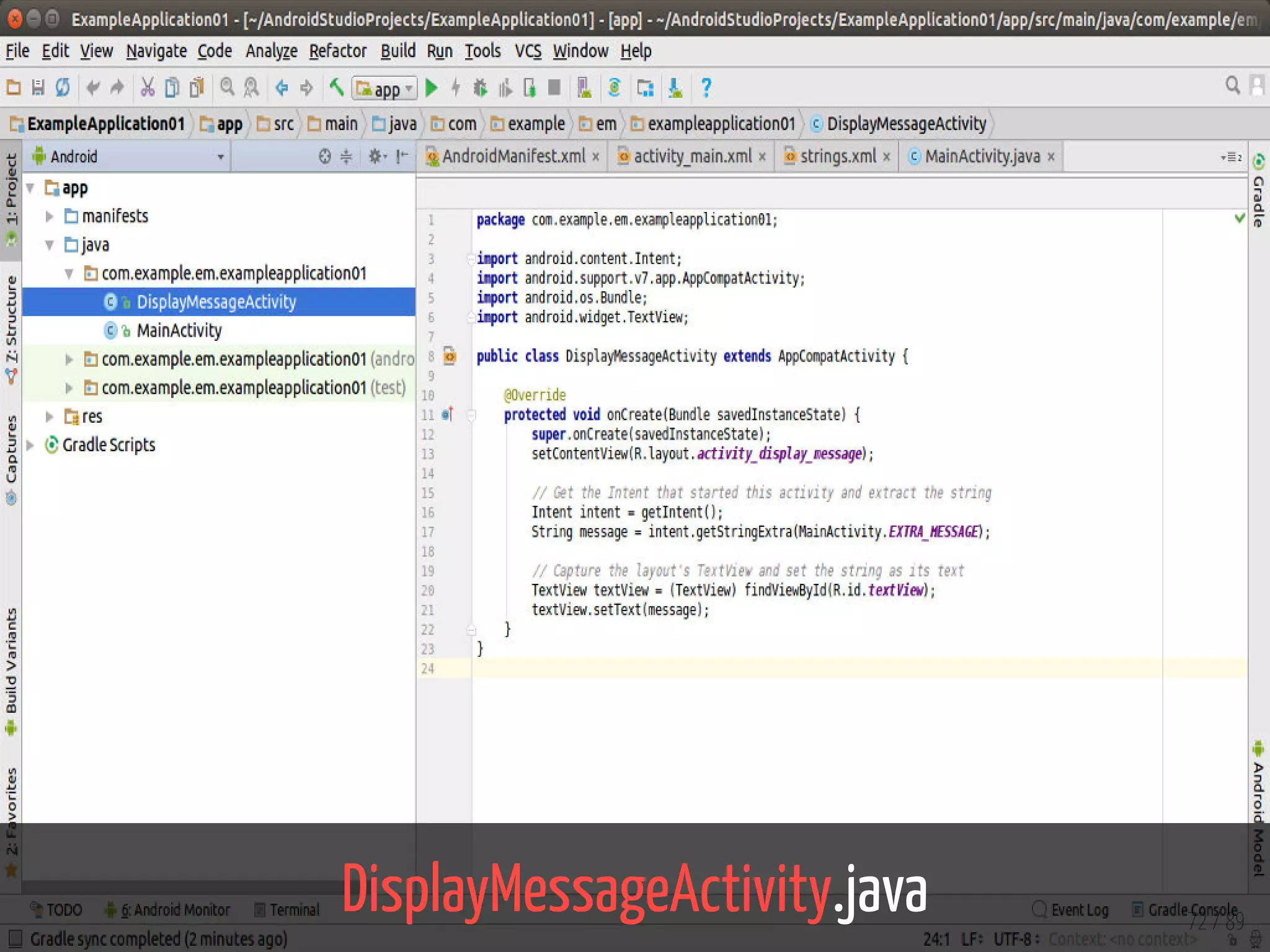Viewport: 1270px width, 952px height.
Task: Switch to the AndroidManifest.xml tab
Action: (513, 156)
